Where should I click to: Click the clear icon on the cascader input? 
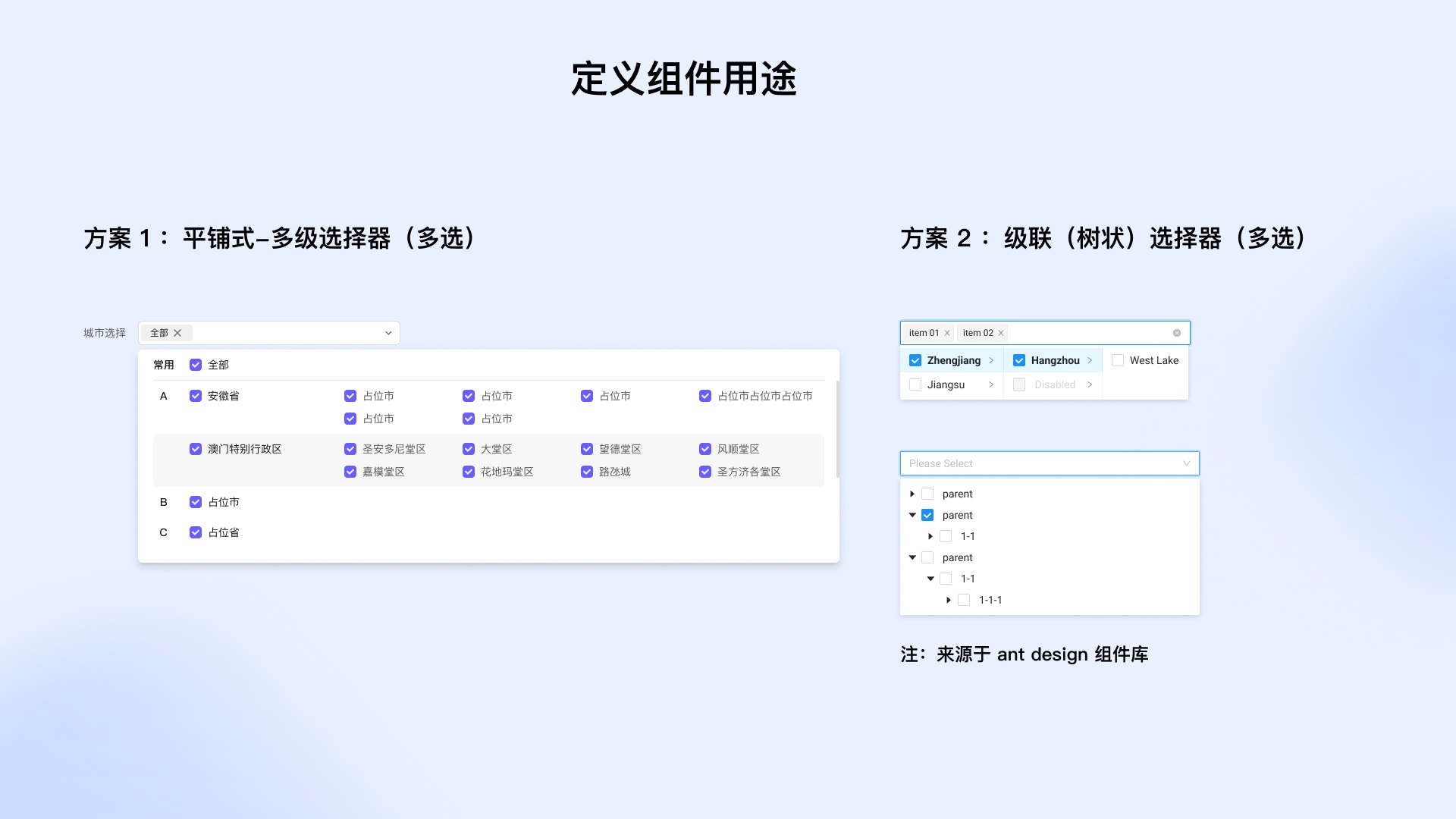(1177, 332)
